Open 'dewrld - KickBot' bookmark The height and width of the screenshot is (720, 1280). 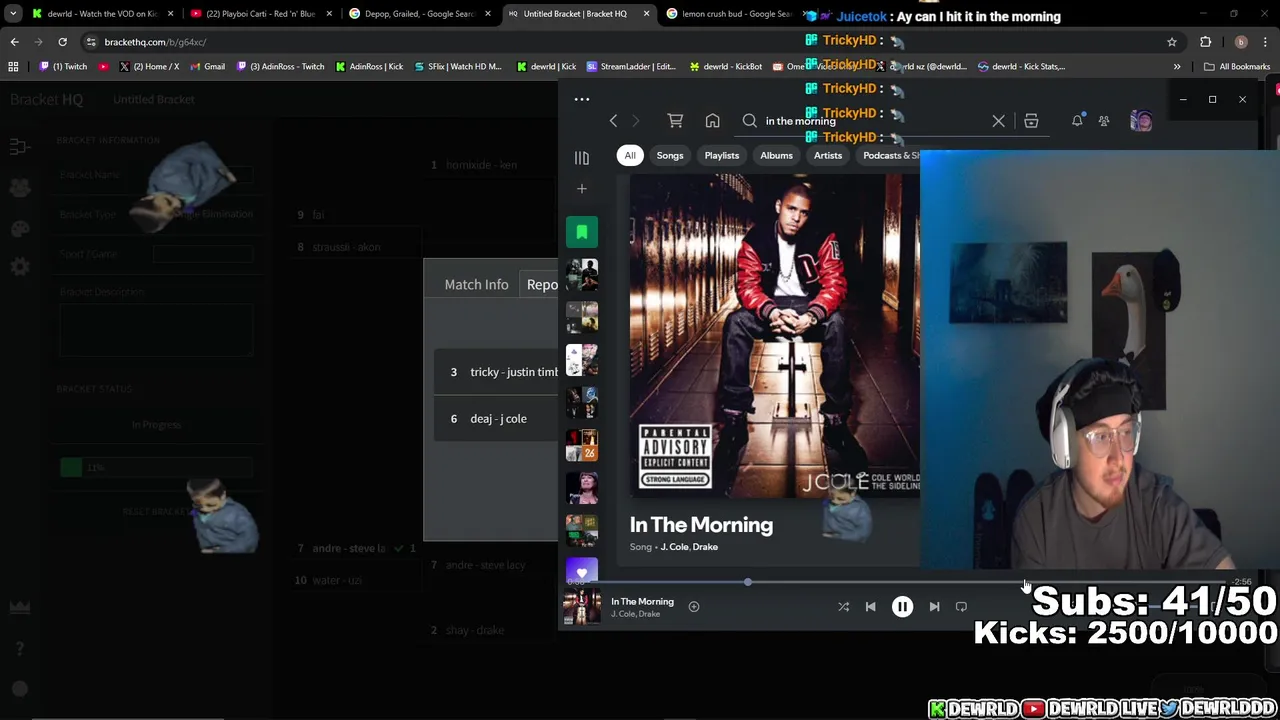(726, 66)
